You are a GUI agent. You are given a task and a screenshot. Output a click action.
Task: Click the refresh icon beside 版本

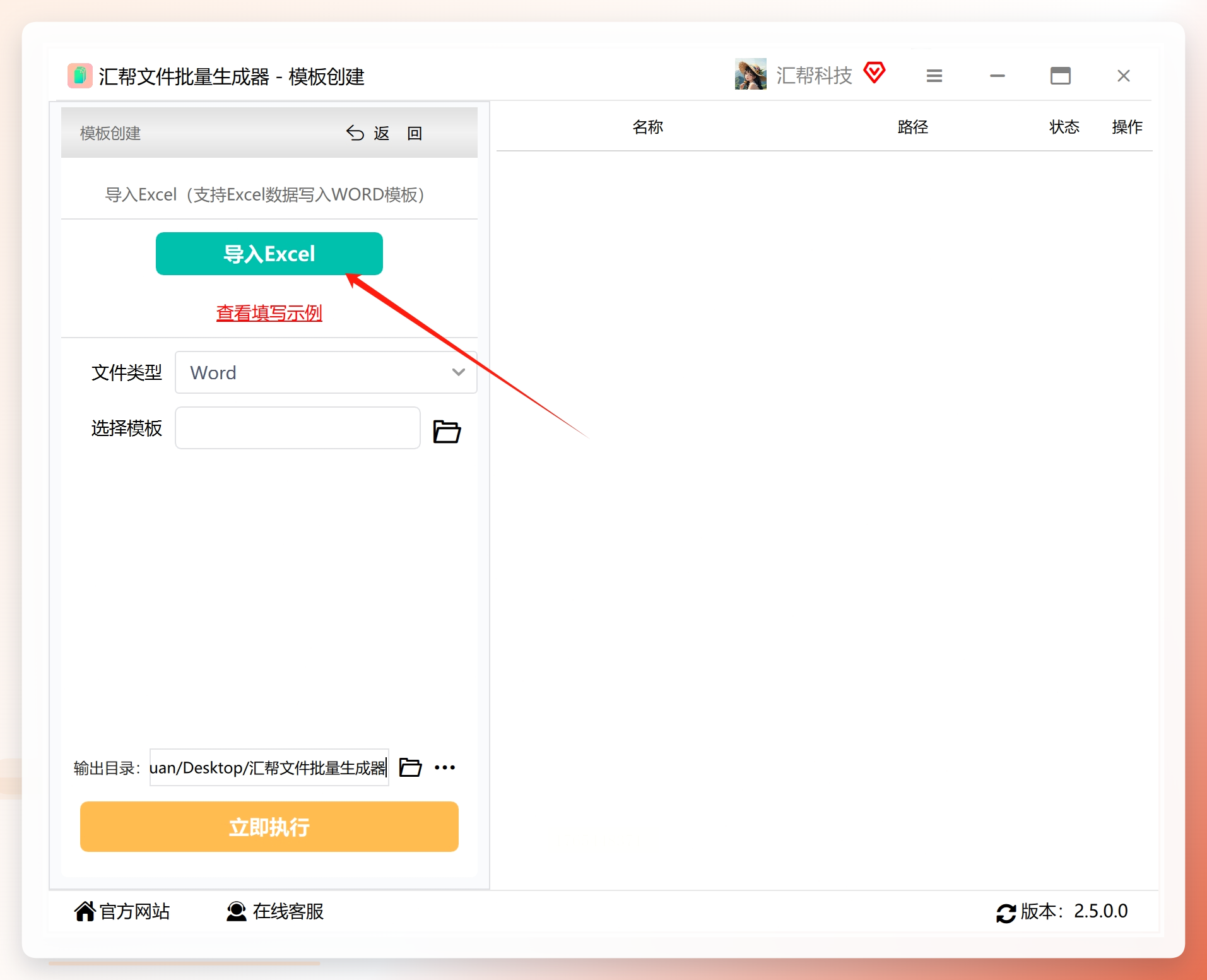click(1006, 912)
